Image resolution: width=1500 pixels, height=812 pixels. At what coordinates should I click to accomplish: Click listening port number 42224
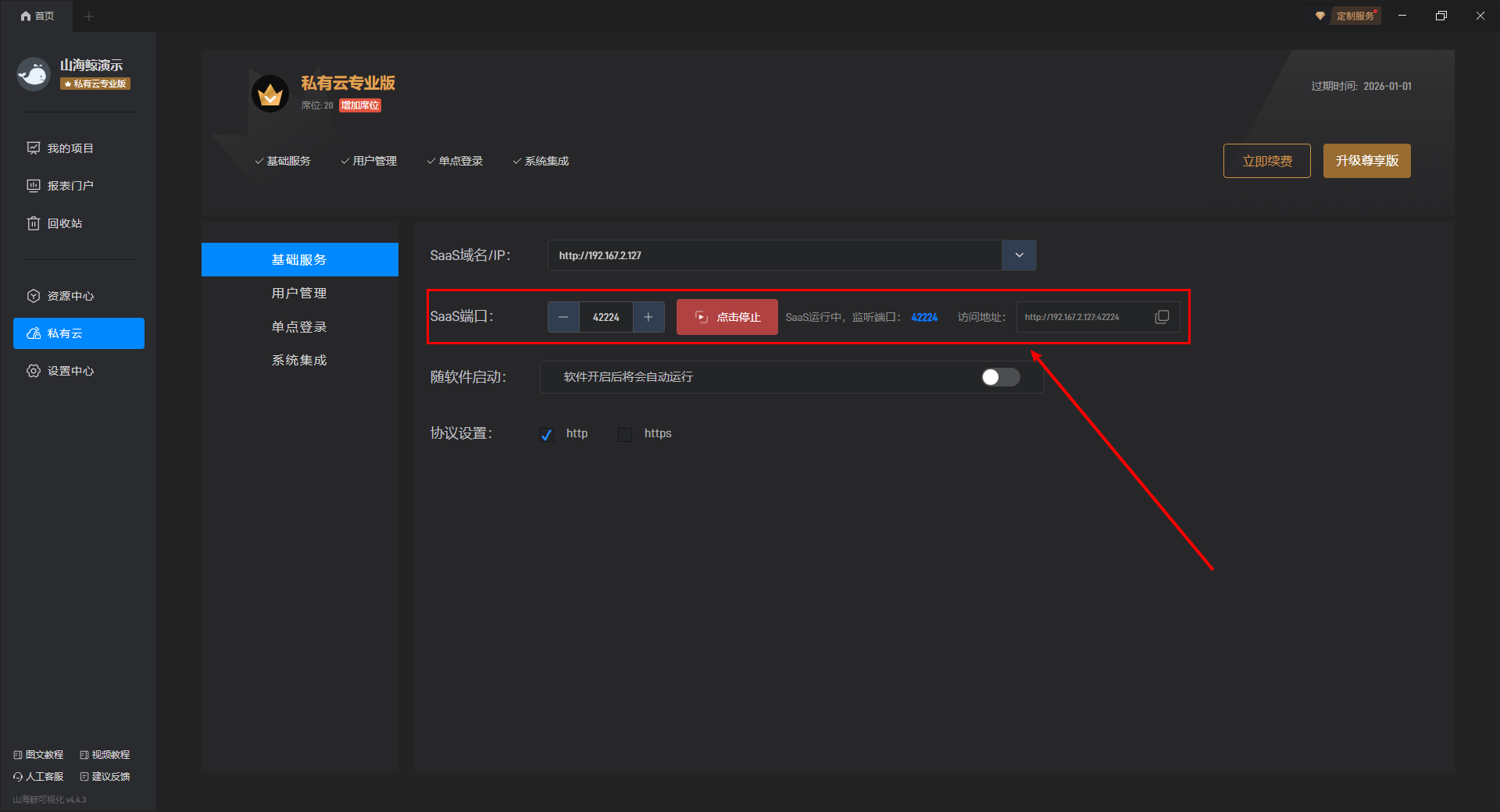coord(924,317)
